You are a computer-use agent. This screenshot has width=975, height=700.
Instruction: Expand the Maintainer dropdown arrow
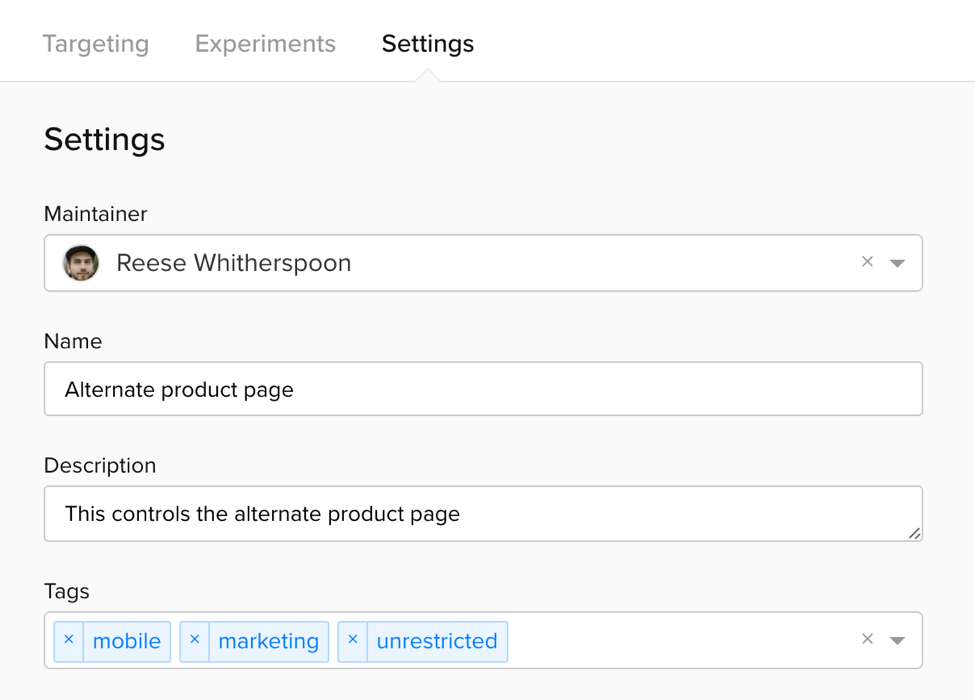(898, 263)
